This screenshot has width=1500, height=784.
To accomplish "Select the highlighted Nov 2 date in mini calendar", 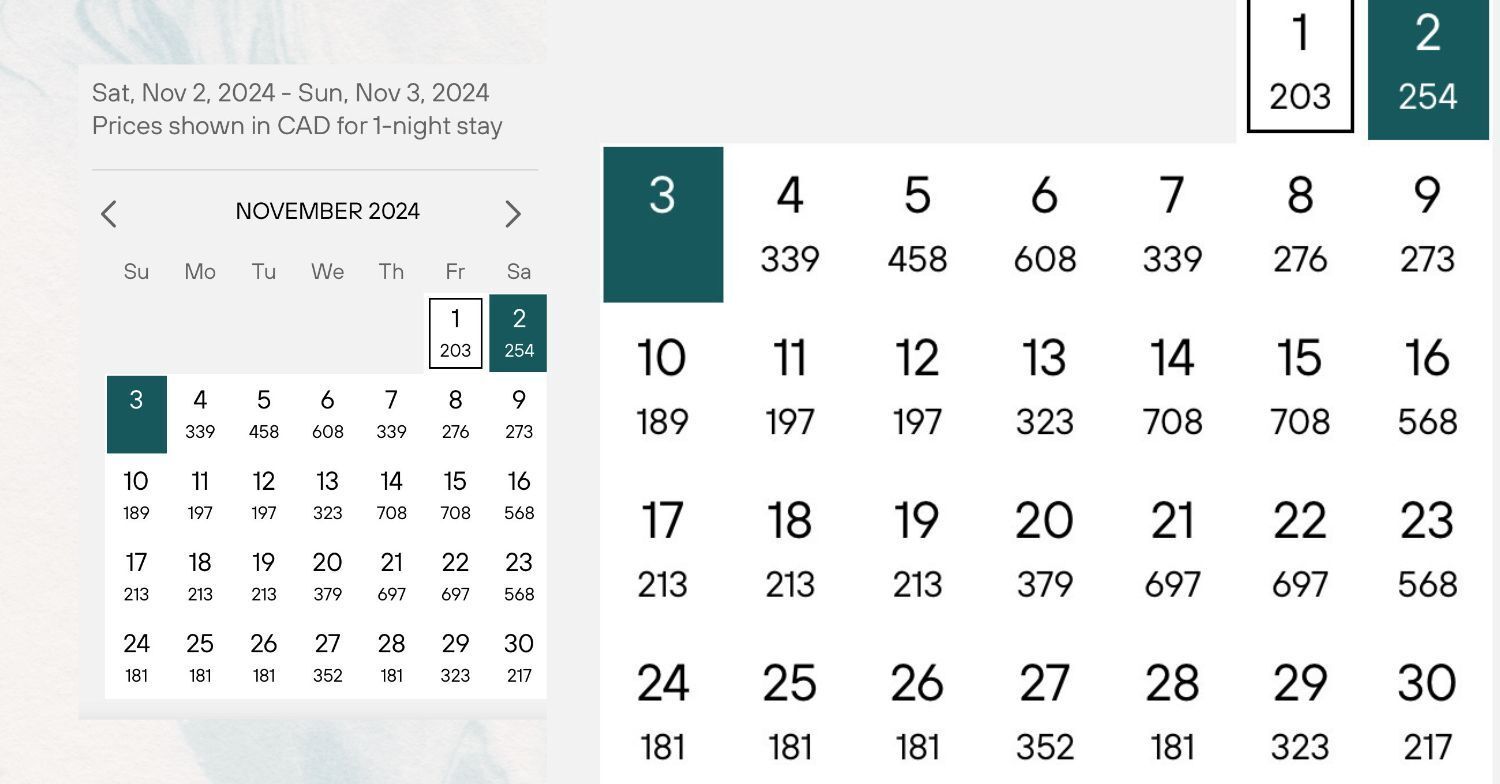I will click(518, 333).
